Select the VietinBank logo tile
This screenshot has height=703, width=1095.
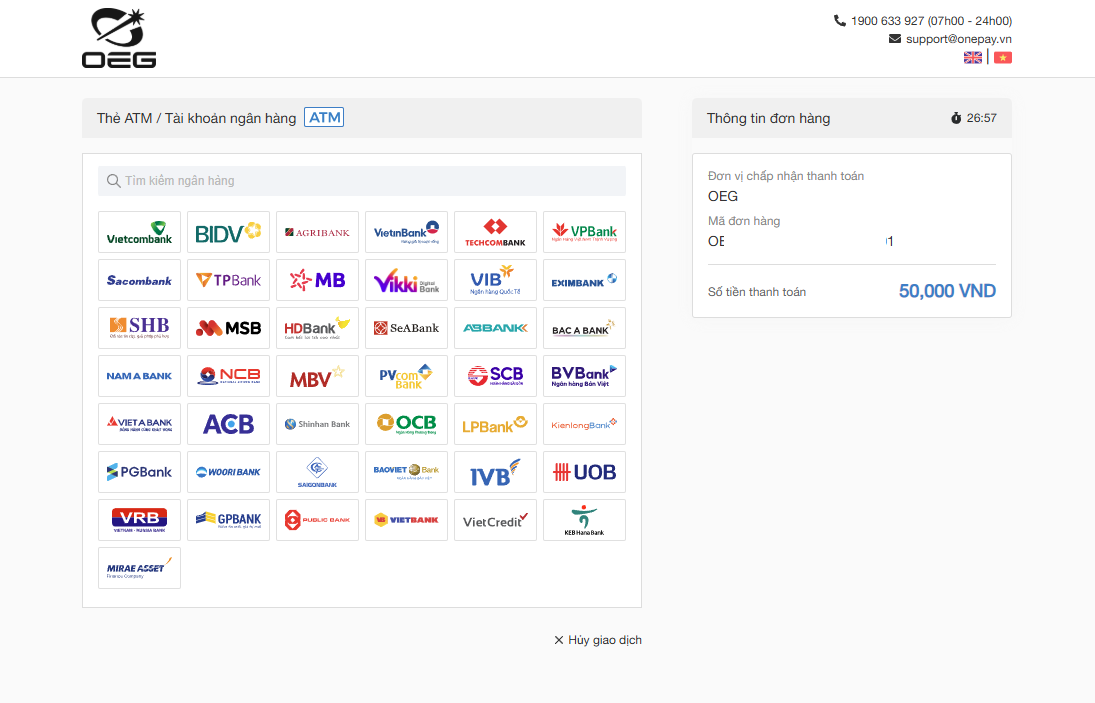(406, 232)
